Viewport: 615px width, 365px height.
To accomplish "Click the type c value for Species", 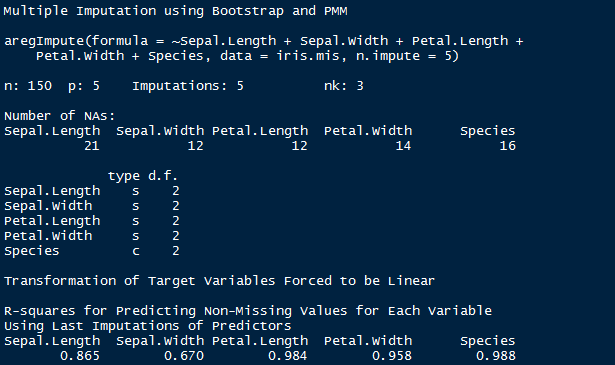I will (136, 251).
